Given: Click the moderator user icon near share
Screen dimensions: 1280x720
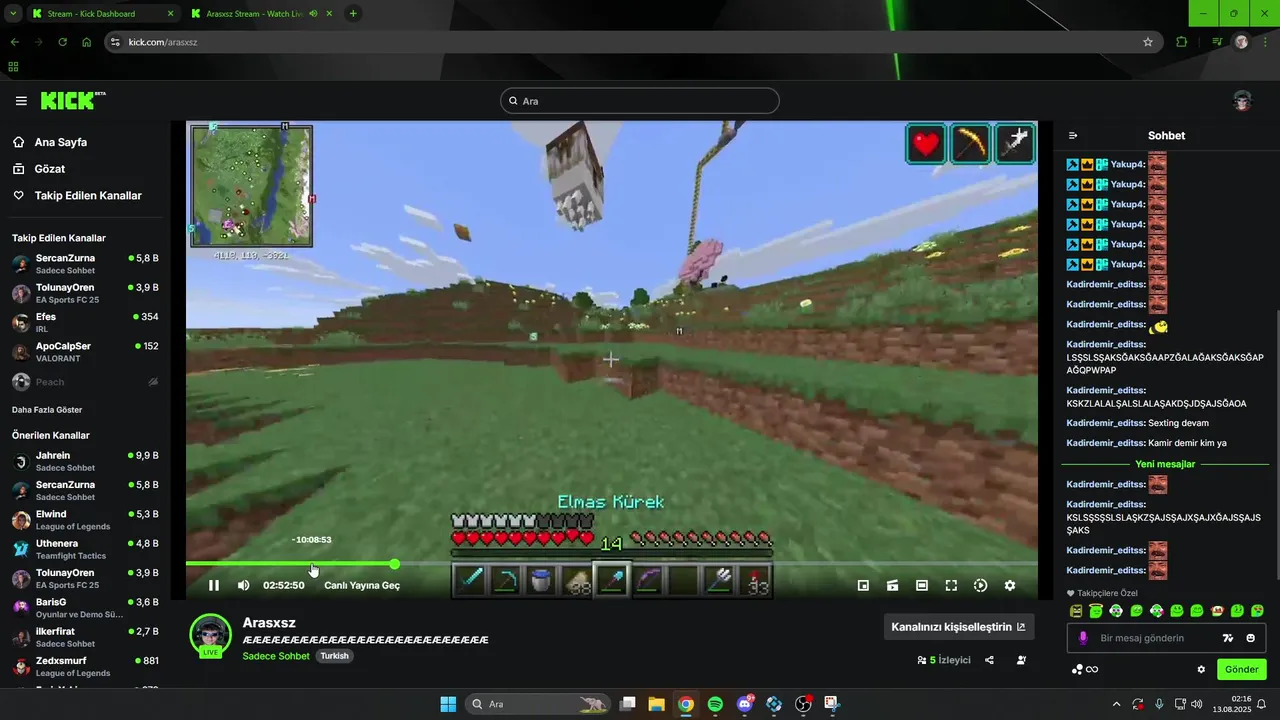Looking at the screenshot, I should 1021,660.
